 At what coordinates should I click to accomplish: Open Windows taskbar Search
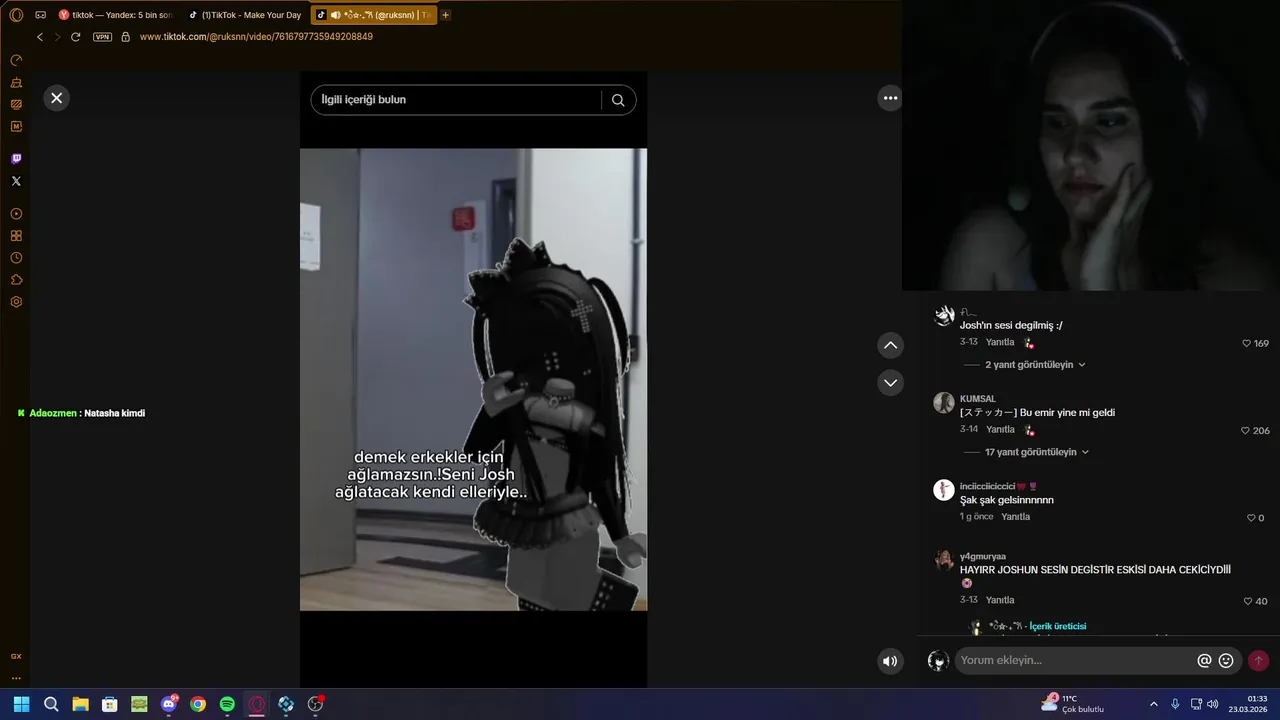pos(51,704)
